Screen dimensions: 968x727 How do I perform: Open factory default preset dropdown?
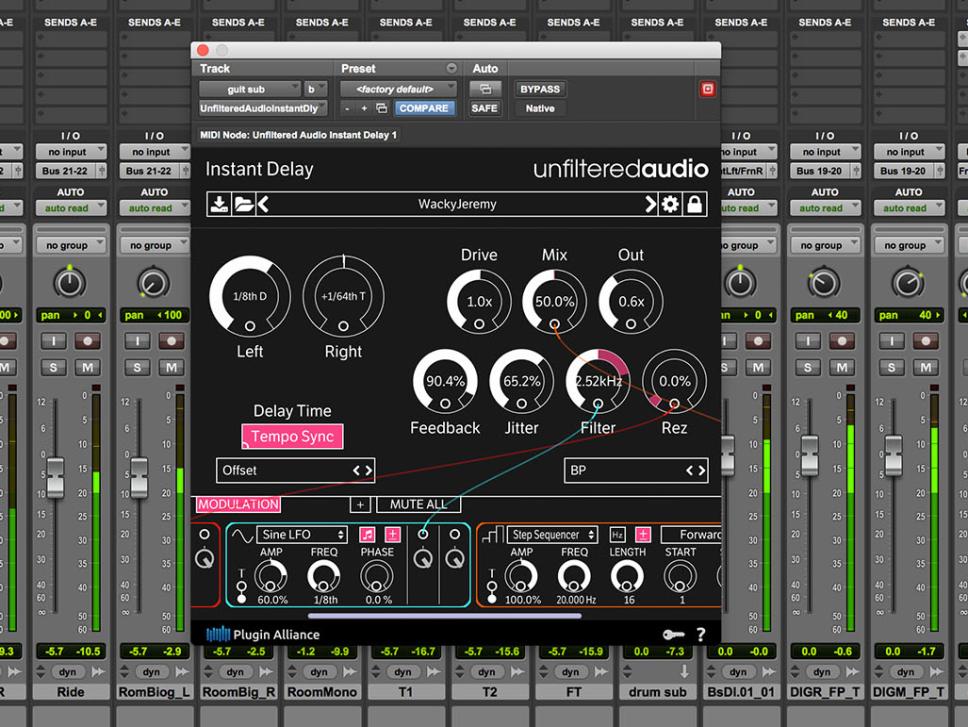397,89
